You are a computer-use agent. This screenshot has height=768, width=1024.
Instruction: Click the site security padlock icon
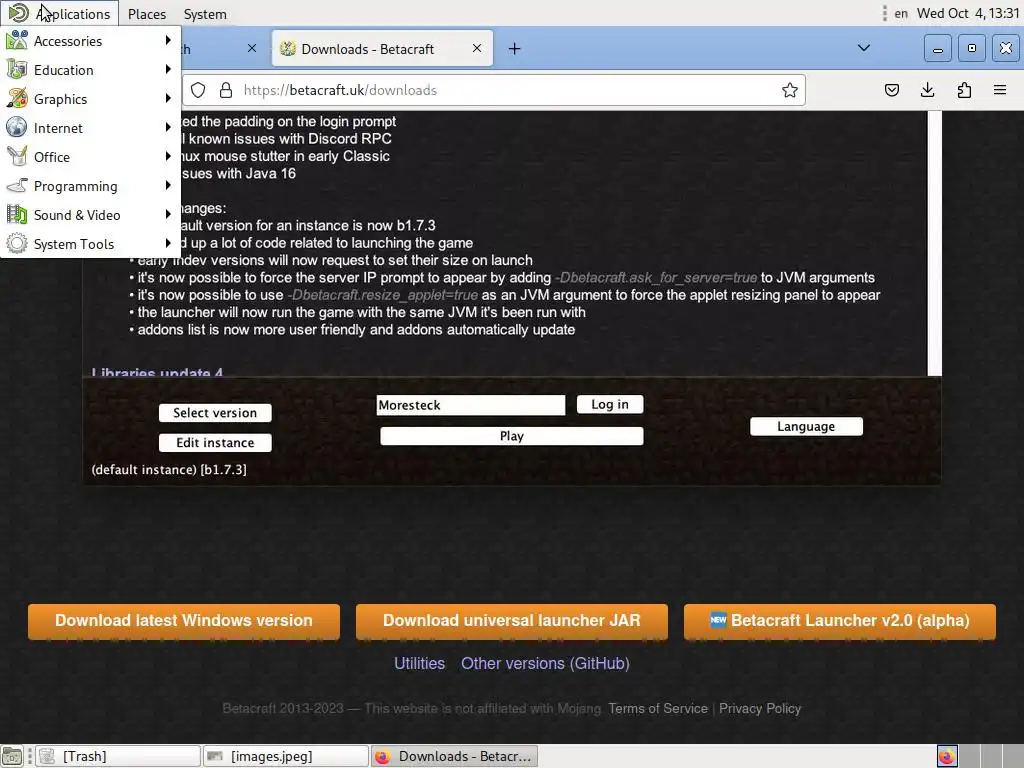[226, 90]
